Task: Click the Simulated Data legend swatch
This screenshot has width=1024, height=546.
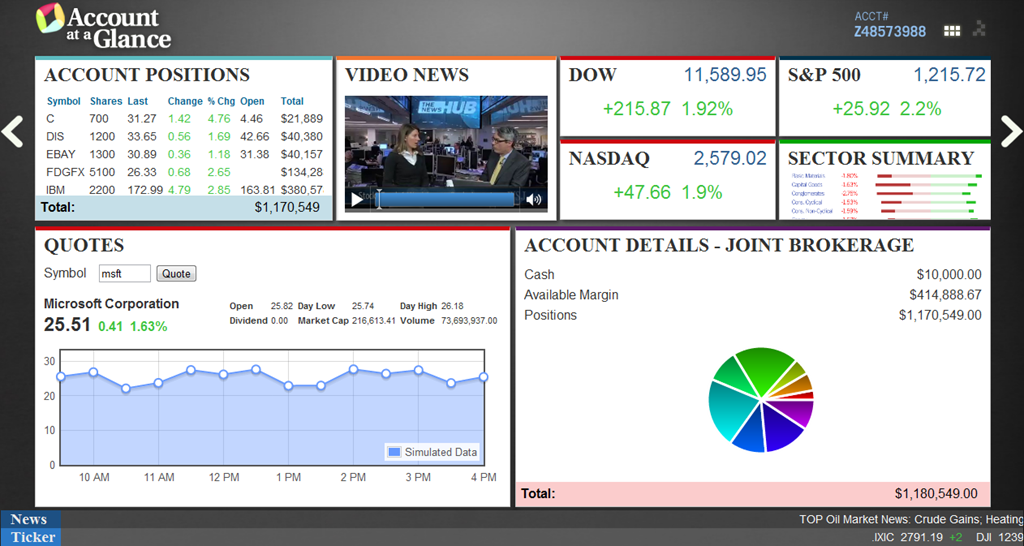Action: tap(394, 452)
